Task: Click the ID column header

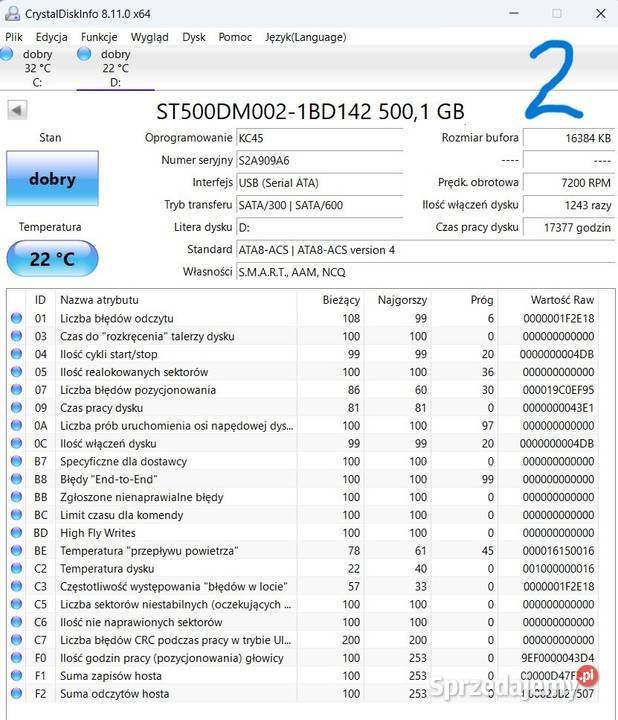Action: pyautogui.click(x=40, y=300)
